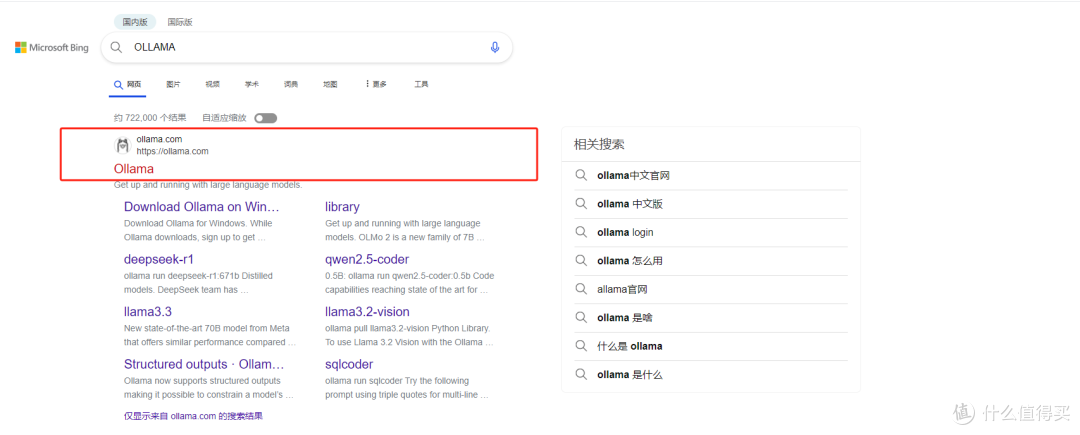1080x435 pixels.
Task: Open the 'llama3.2-vision' sublink
Action: coord(367,312)
